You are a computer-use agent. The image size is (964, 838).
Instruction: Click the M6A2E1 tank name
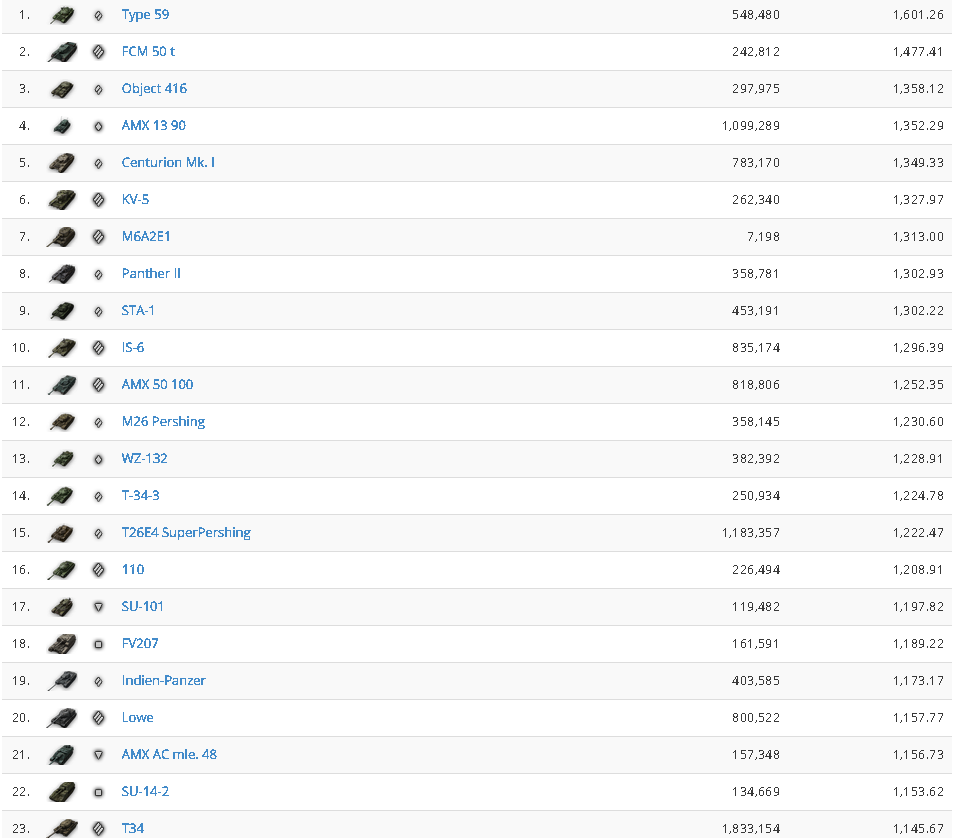point(146,237)
